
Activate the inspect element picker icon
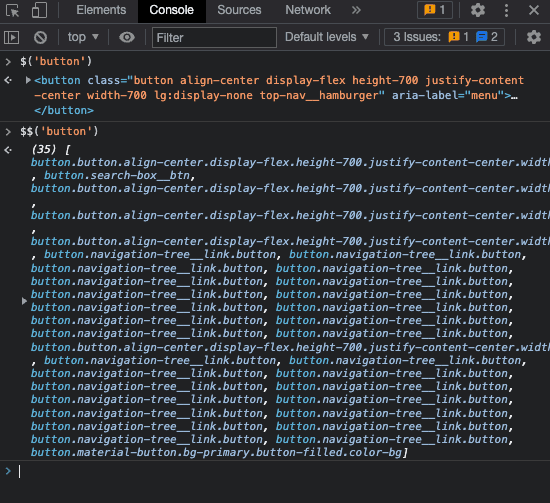point(13,10)
